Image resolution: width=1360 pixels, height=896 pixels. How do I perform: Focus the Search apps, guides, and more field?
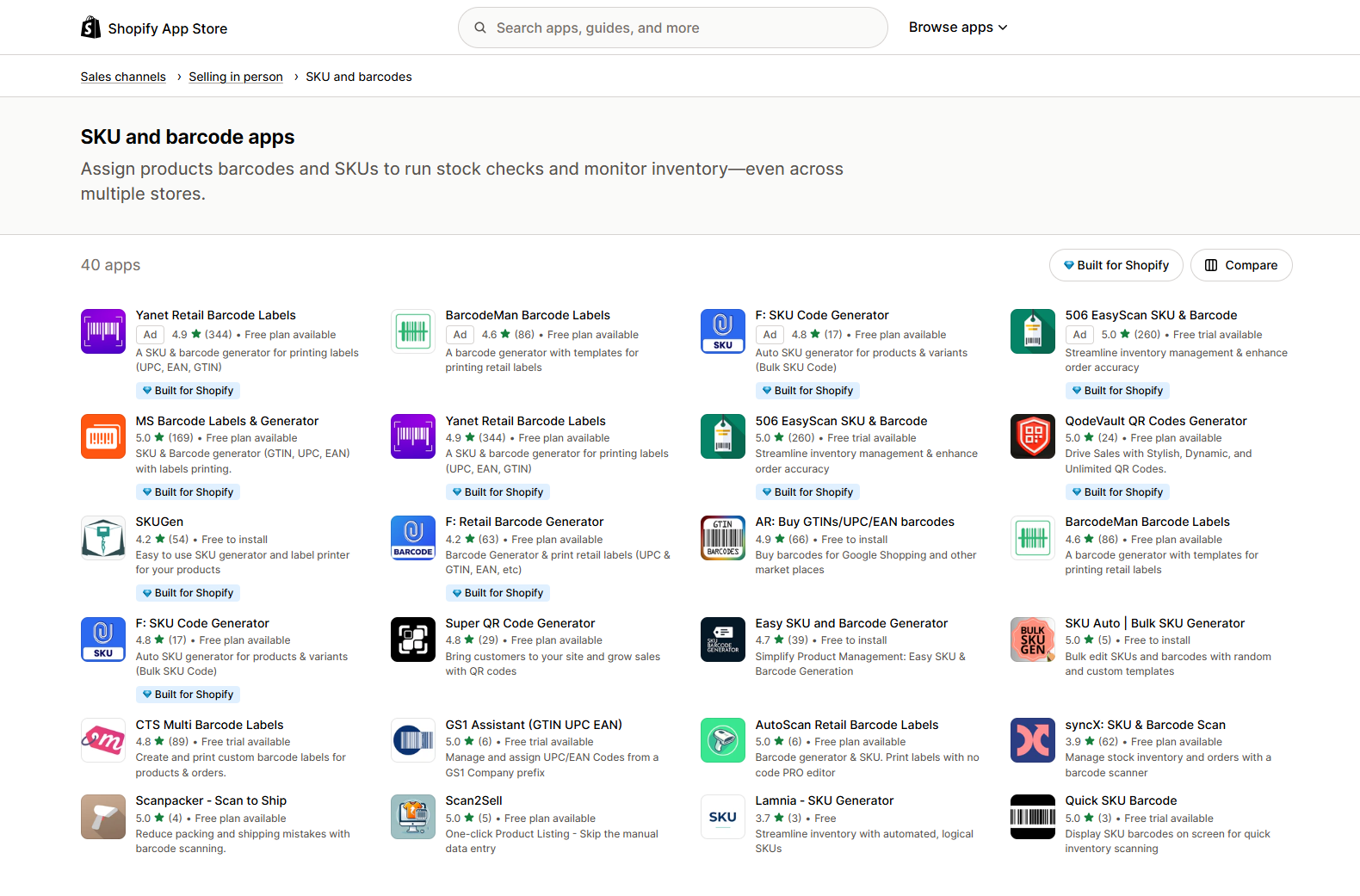pos(673,28)
